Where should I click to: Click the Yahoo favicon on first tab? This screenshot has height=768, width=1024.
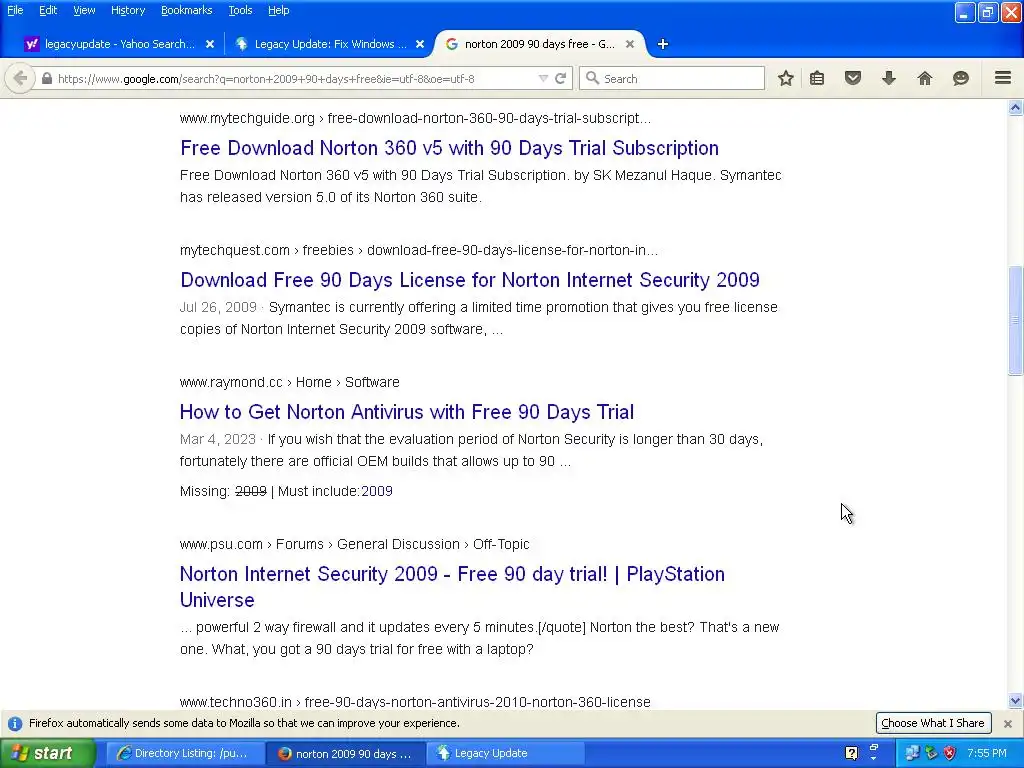pyautogui.click(x=31, y=44)
